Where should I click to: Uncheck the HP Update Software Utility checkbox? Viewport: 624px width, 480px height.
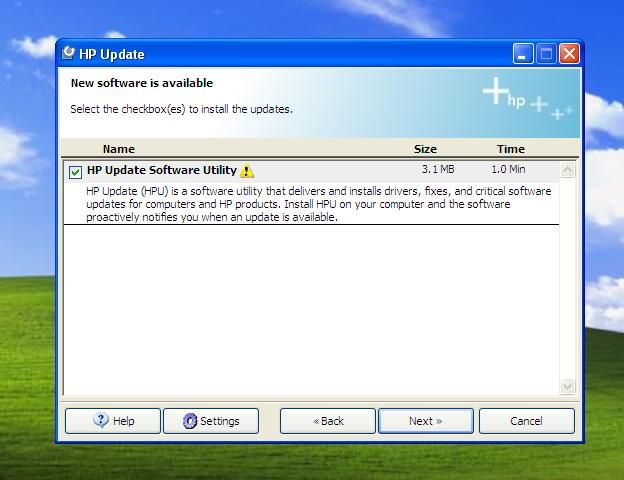75,172
